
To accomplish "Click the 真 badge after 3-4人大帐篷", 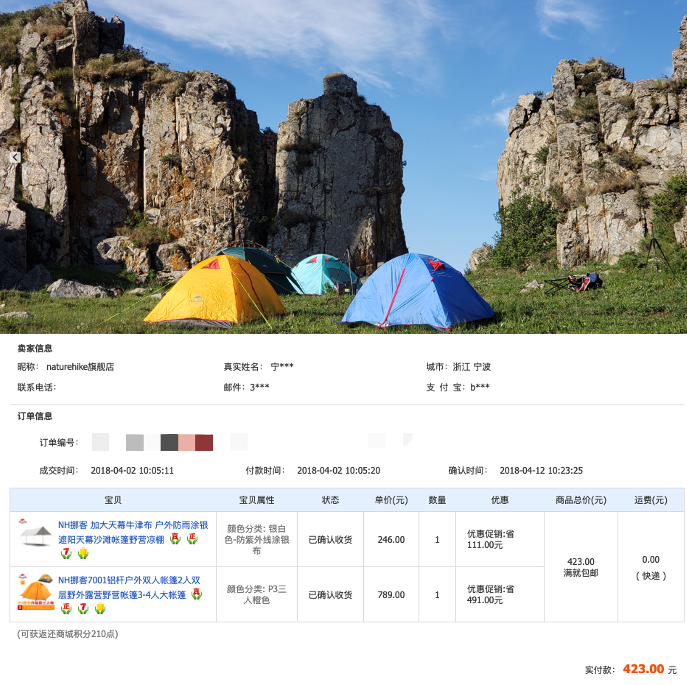I will [197, 594].
